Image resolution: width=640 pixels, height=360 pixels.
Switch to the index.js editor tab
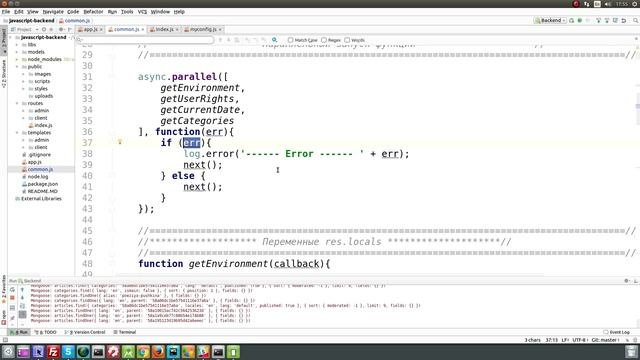point(164,29)
